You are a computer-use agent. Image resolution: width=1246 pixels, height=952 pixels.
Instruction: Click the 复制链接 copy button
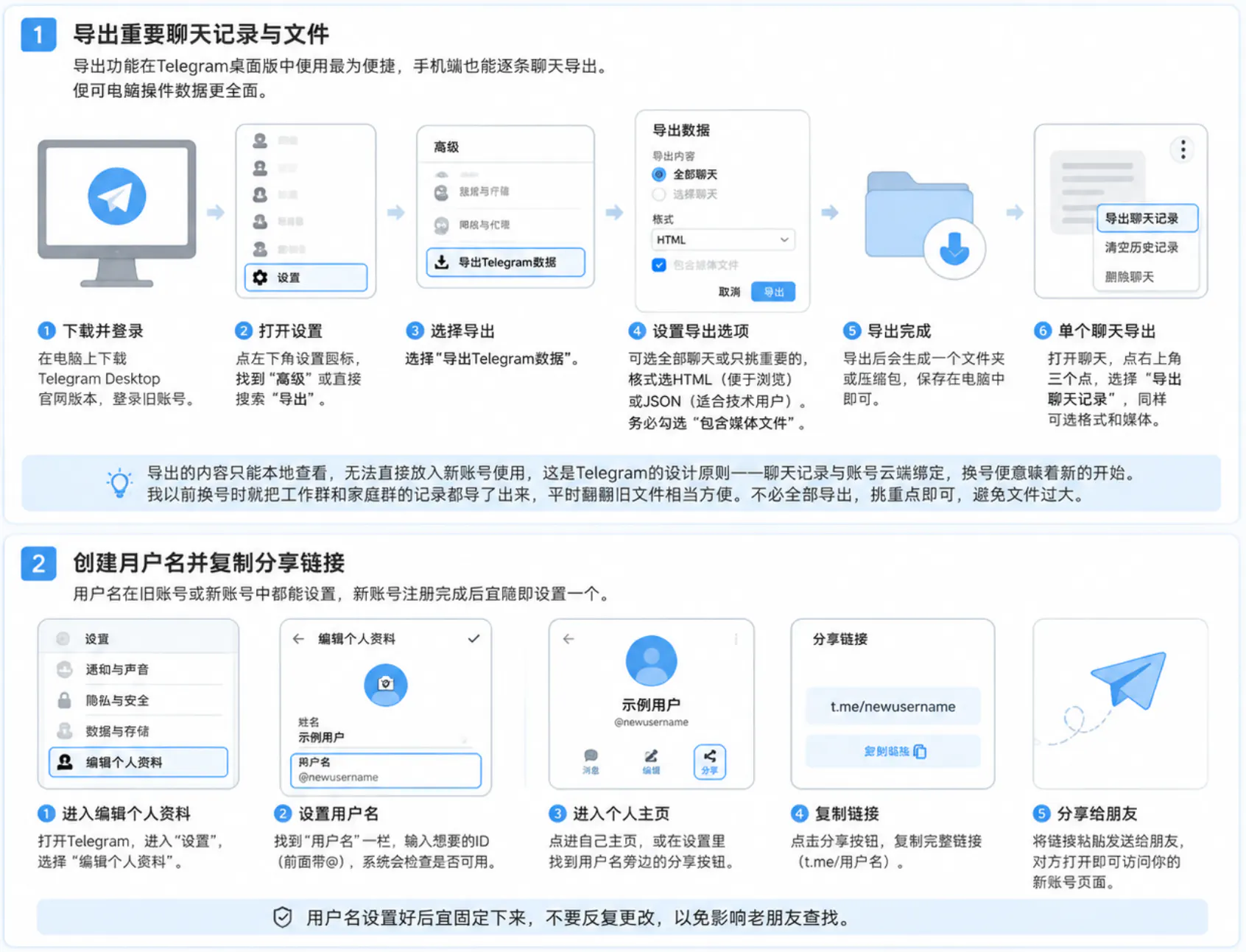click(x=893, y=752)
